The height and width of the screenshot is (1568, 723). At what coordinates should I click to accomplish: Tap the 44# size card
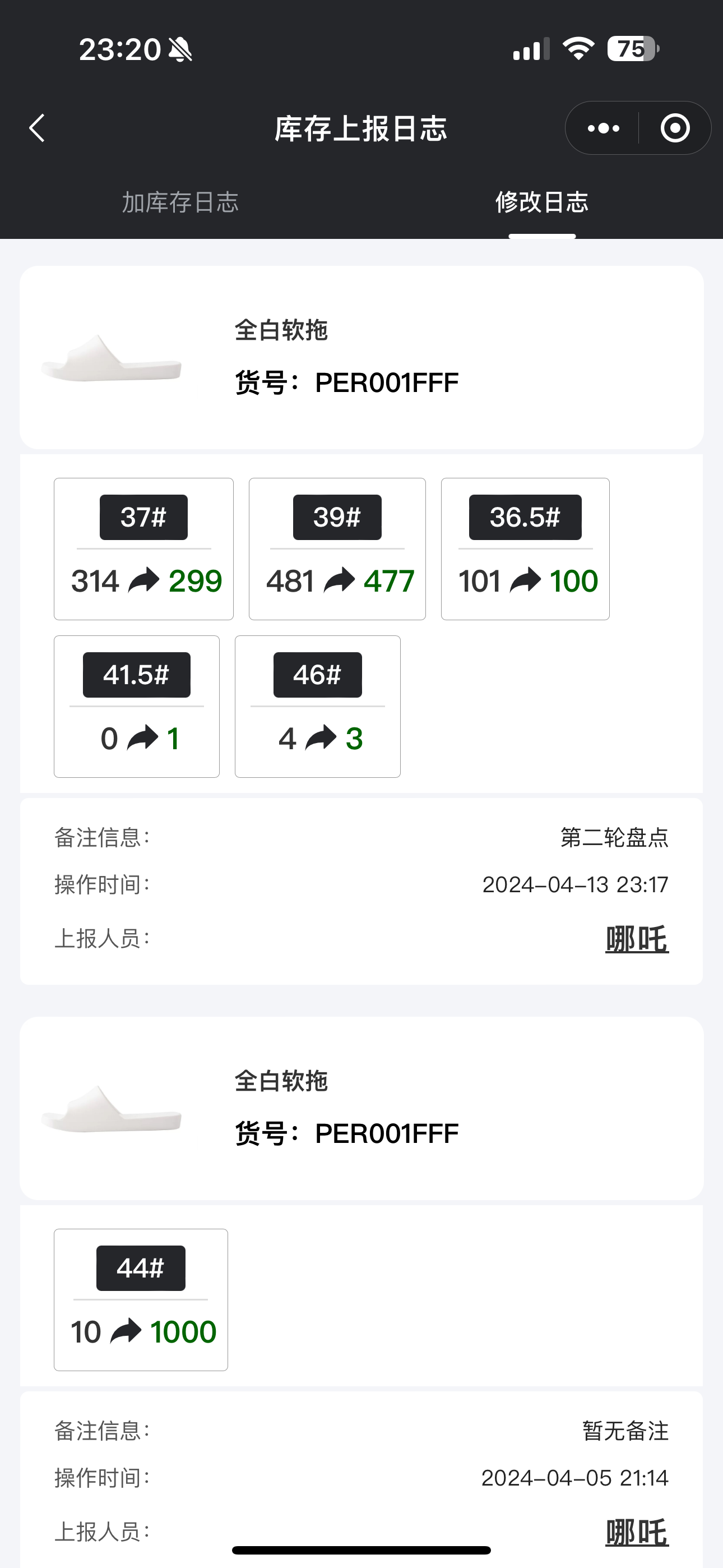pyautogui.click(x=141, y=1299)
